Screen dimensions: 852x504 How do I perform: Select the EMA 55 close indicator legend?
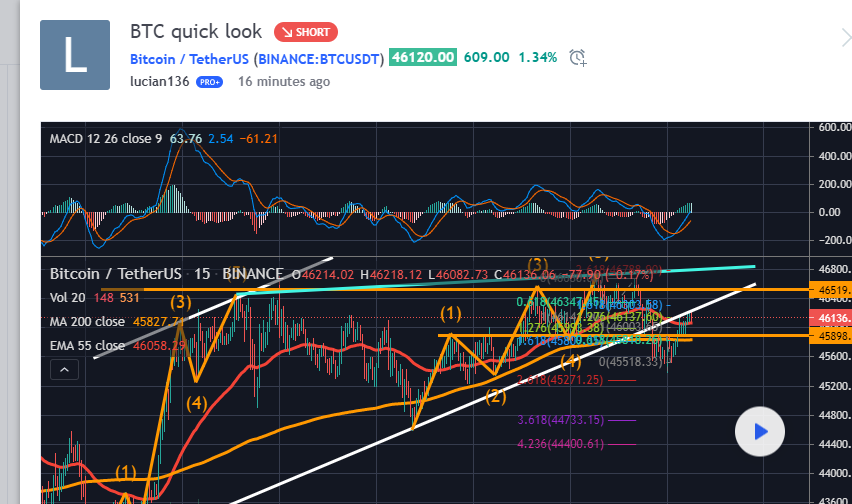[x=88, y=345]
